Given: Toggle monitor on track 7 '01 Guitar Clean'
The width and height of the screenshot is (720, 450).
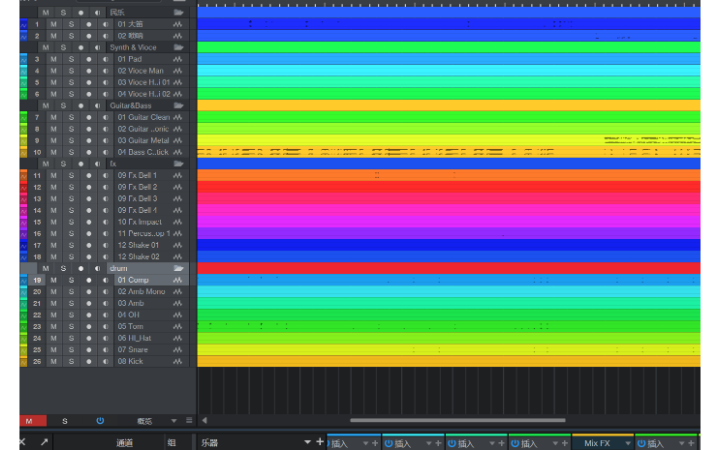Looking at the screenshot, I should [106, 117].
